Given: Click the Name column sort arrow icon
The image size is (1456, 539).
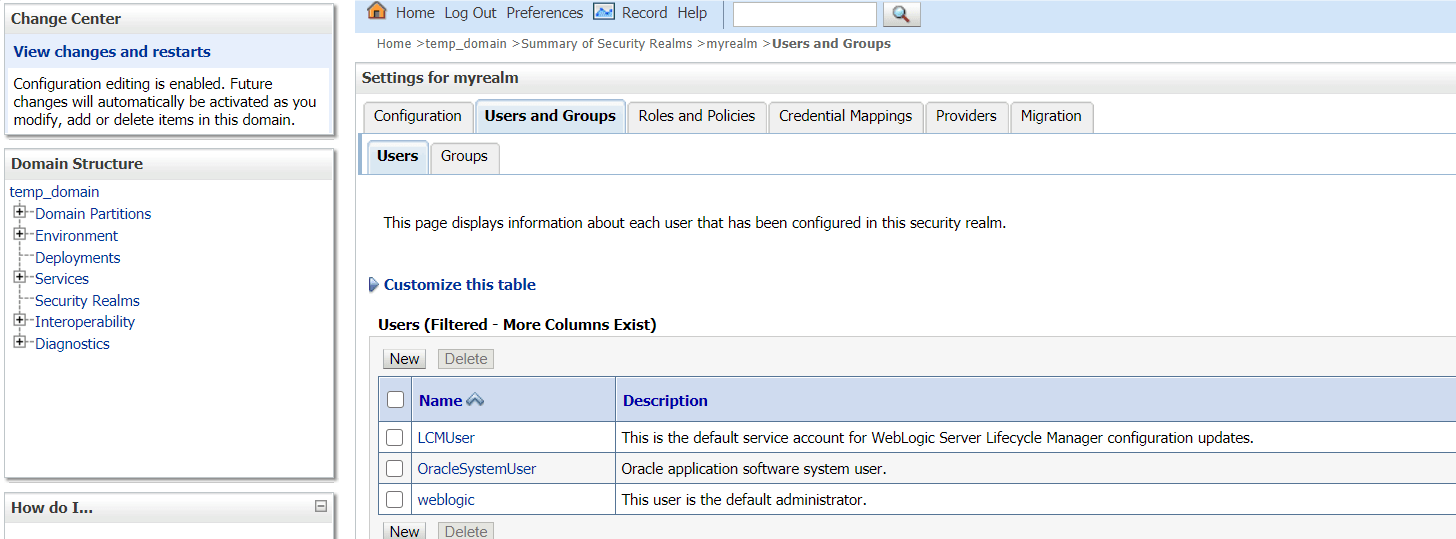Looking at the screenshot, I should coord(475,400).
